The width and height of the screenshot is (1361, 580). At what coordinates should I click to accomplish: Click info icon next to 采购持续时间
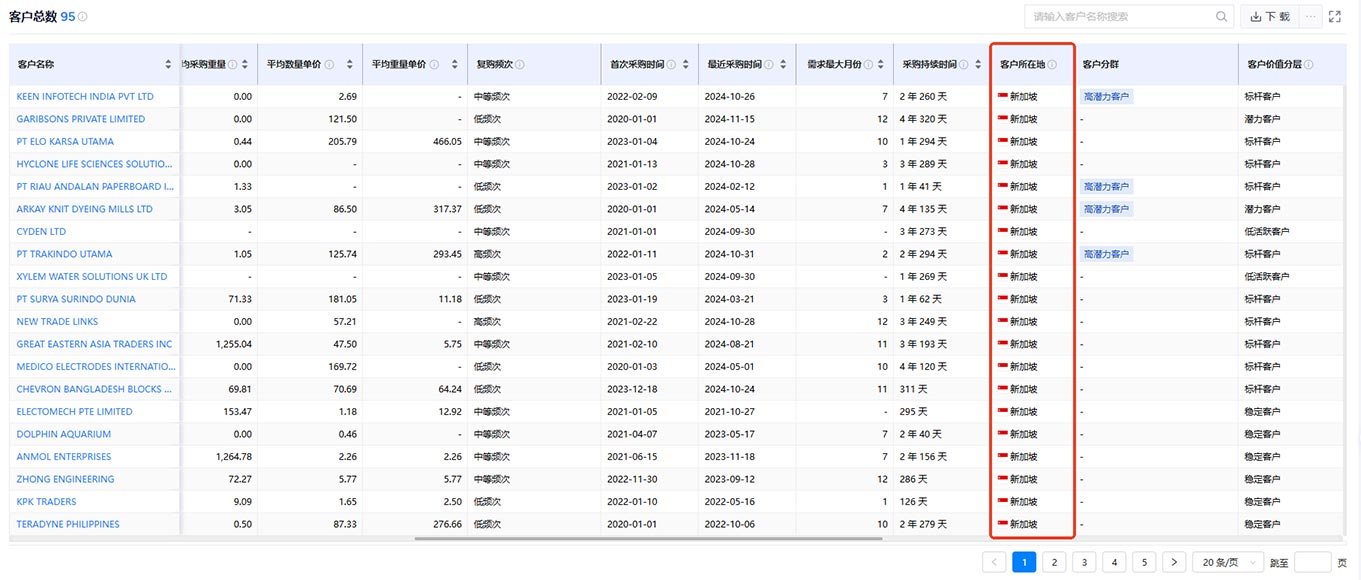962,65
